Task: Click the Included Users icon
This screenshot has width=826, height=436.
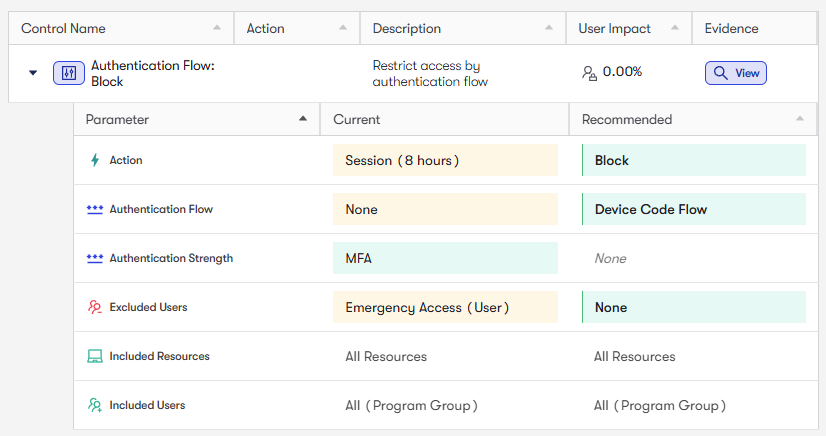Action: point(95,405)
